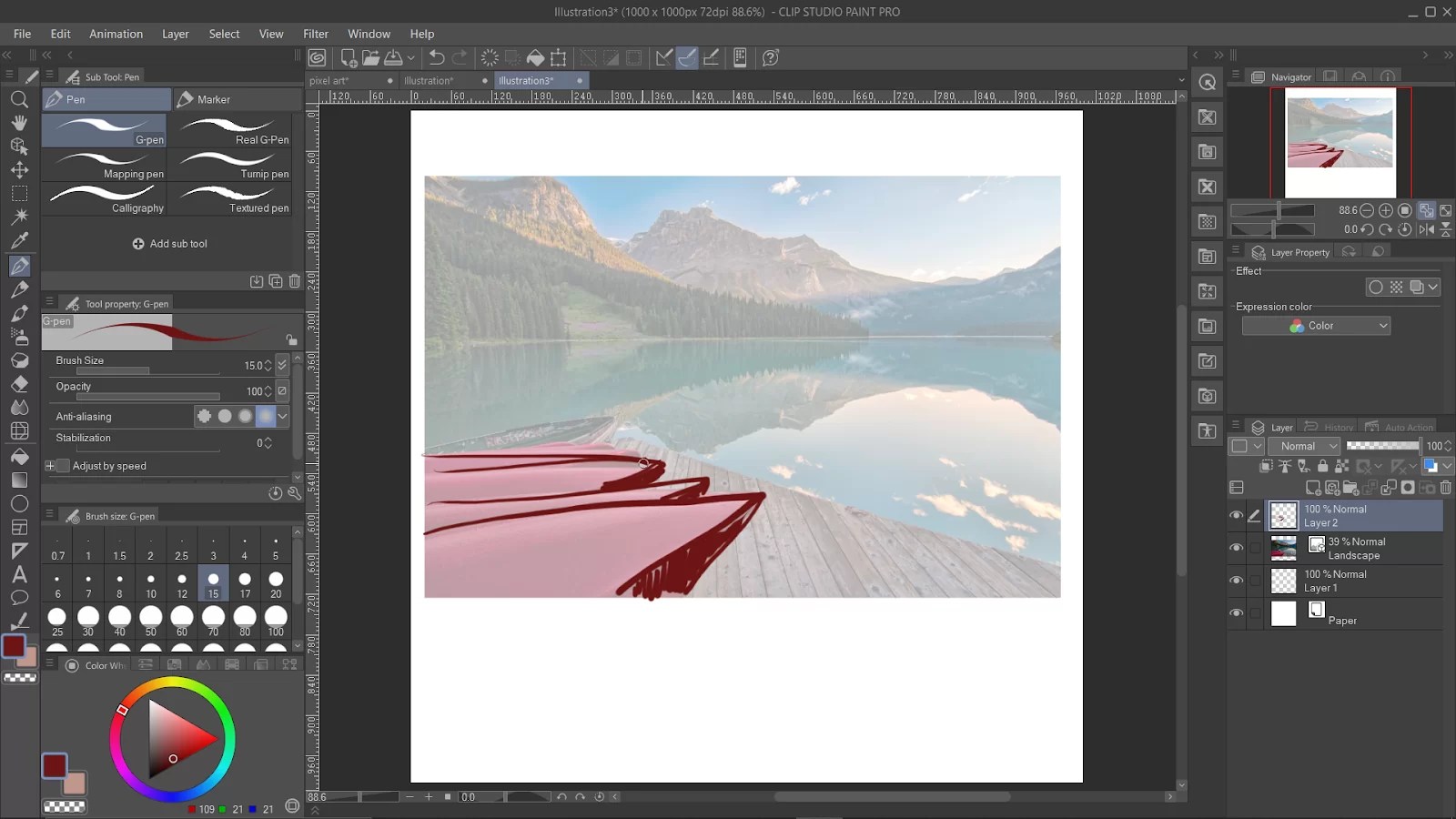Delete the selected sub tool with trash icon

pyautogui.click(x=294, y=282)
